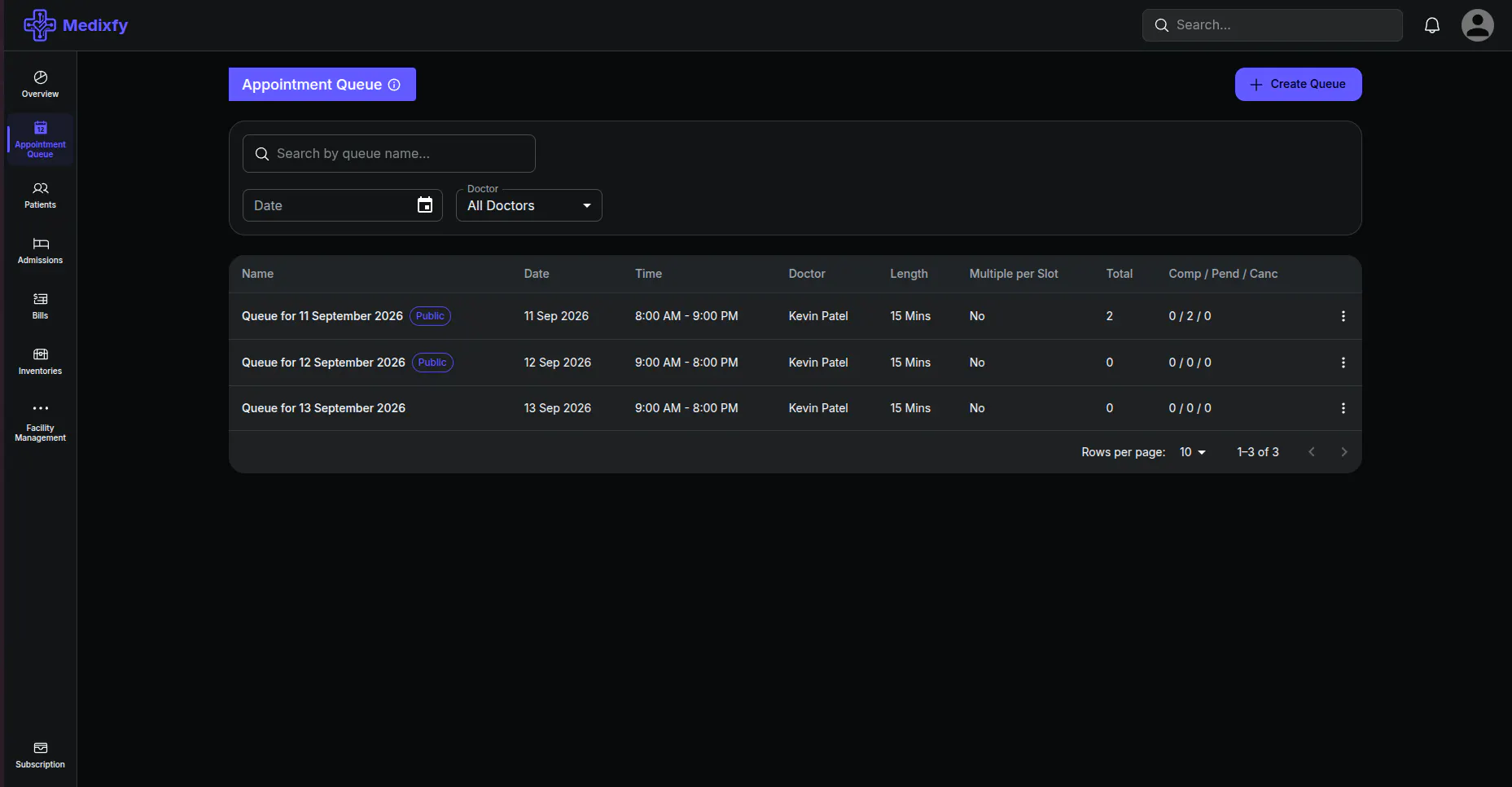Focus the top Search field
Image resolution: width=1512 pixels, height=787 pixels.
tap(1272, 25)
